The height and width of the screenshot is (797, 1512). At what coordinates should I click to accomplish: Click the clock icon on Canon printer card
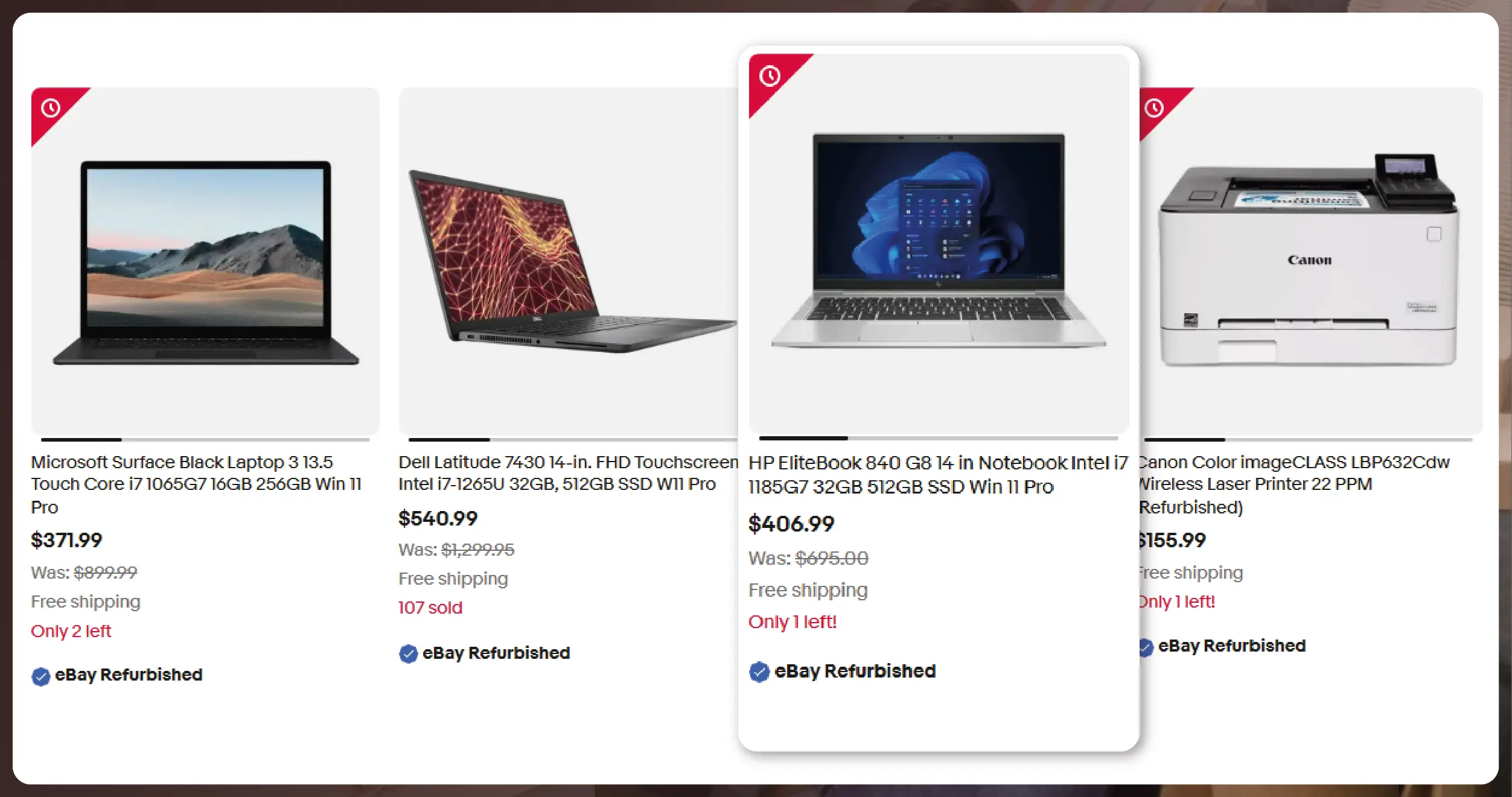[1154, 108]
